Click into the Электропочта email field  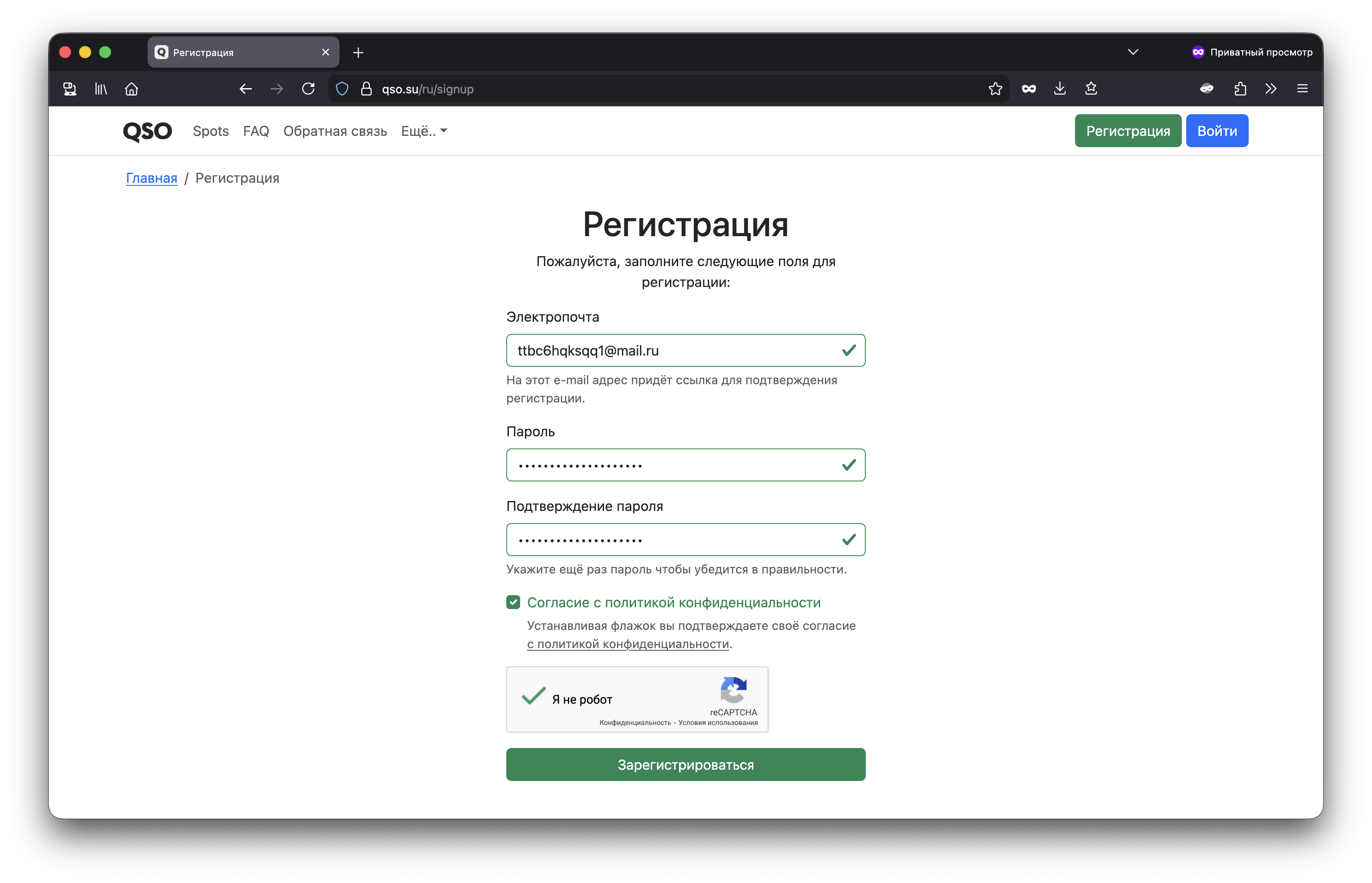(671, 350)
